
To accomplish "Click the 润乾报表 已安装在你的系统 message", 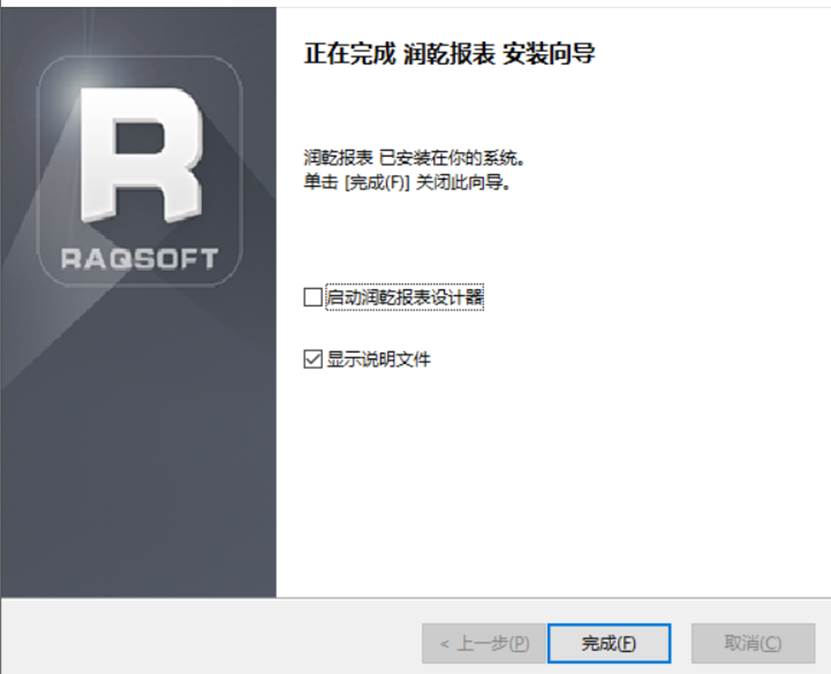I will click(414, 158).
